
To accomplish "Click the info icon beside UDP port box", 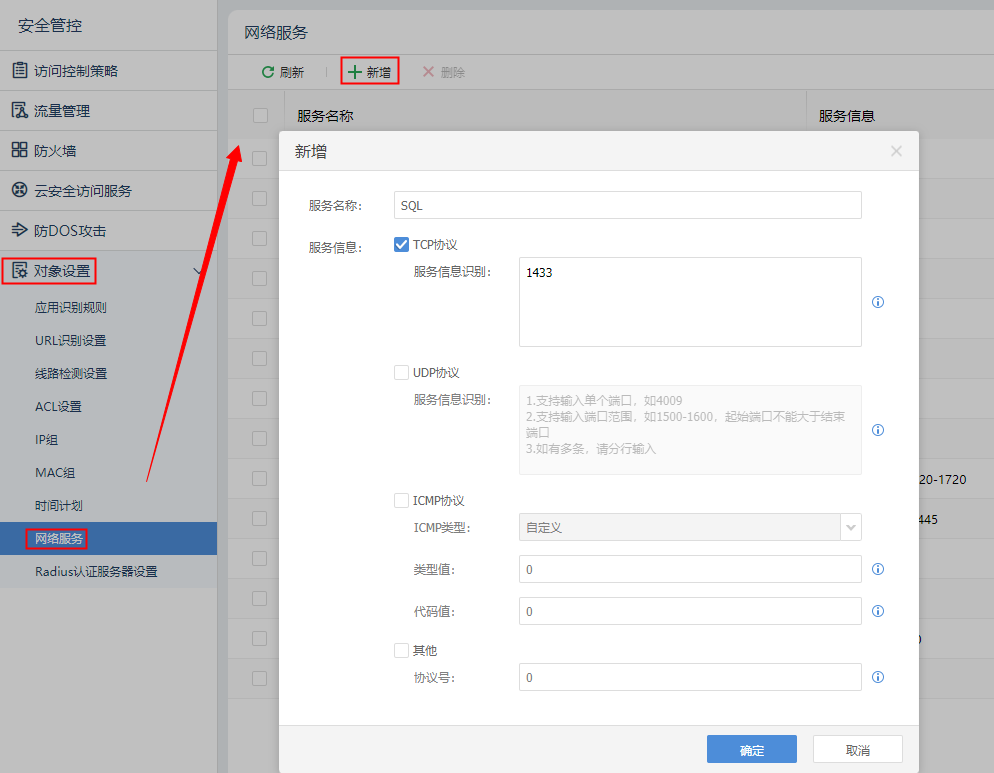I will [878, 430].
